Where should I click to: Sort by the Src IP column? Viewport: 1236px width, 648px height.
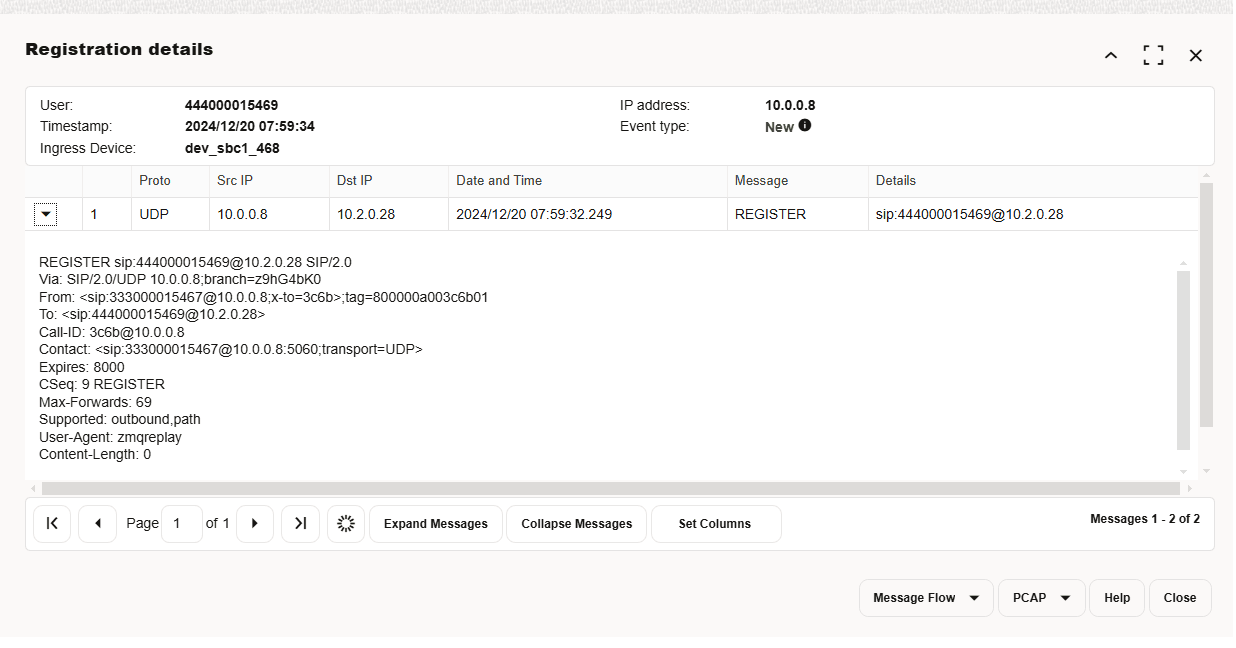tap(235, 180)
